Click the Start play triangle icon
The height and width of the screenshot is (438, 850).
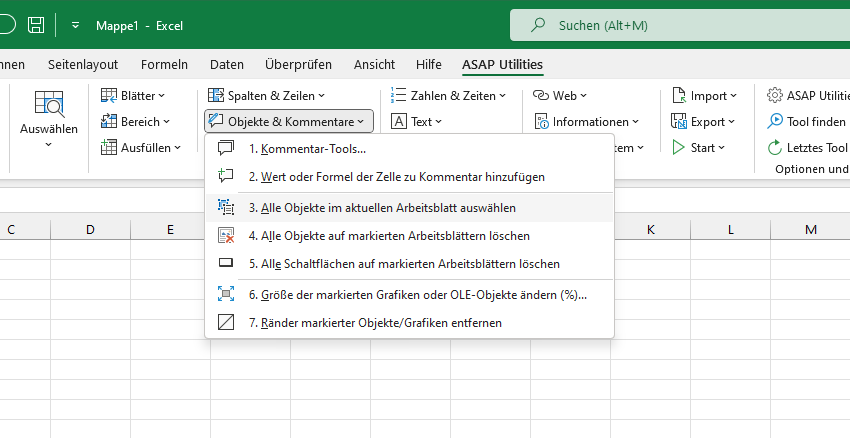coord(679,147)
